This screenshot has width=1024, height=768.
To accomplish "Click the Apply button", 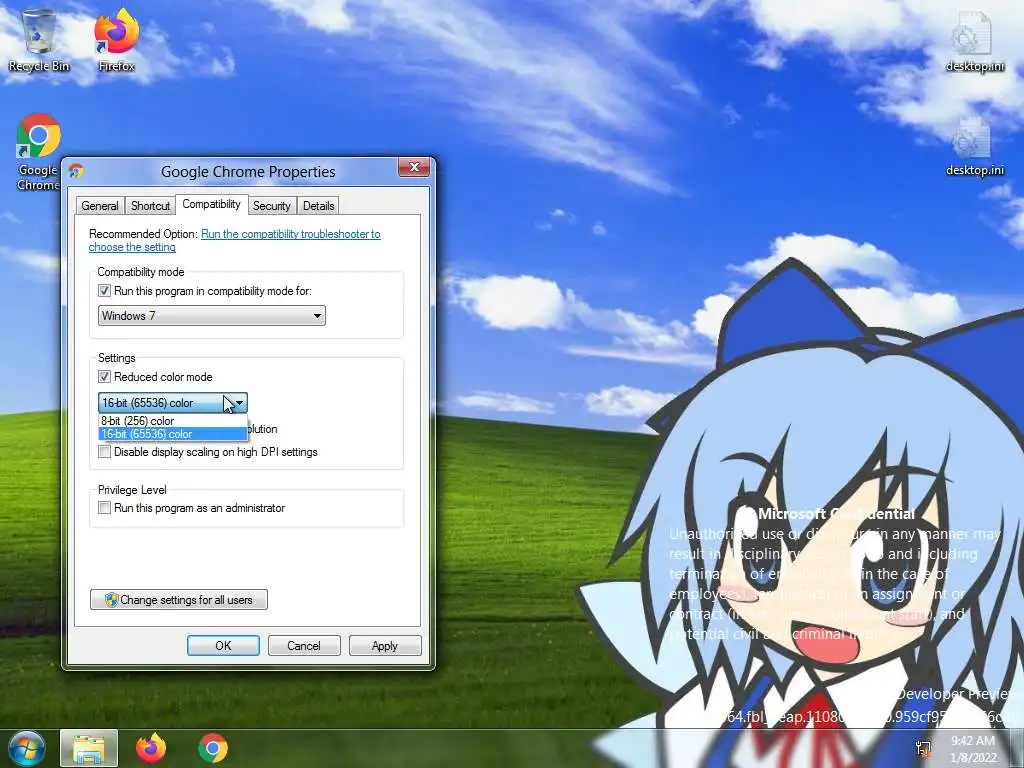I will pos(385,645).
